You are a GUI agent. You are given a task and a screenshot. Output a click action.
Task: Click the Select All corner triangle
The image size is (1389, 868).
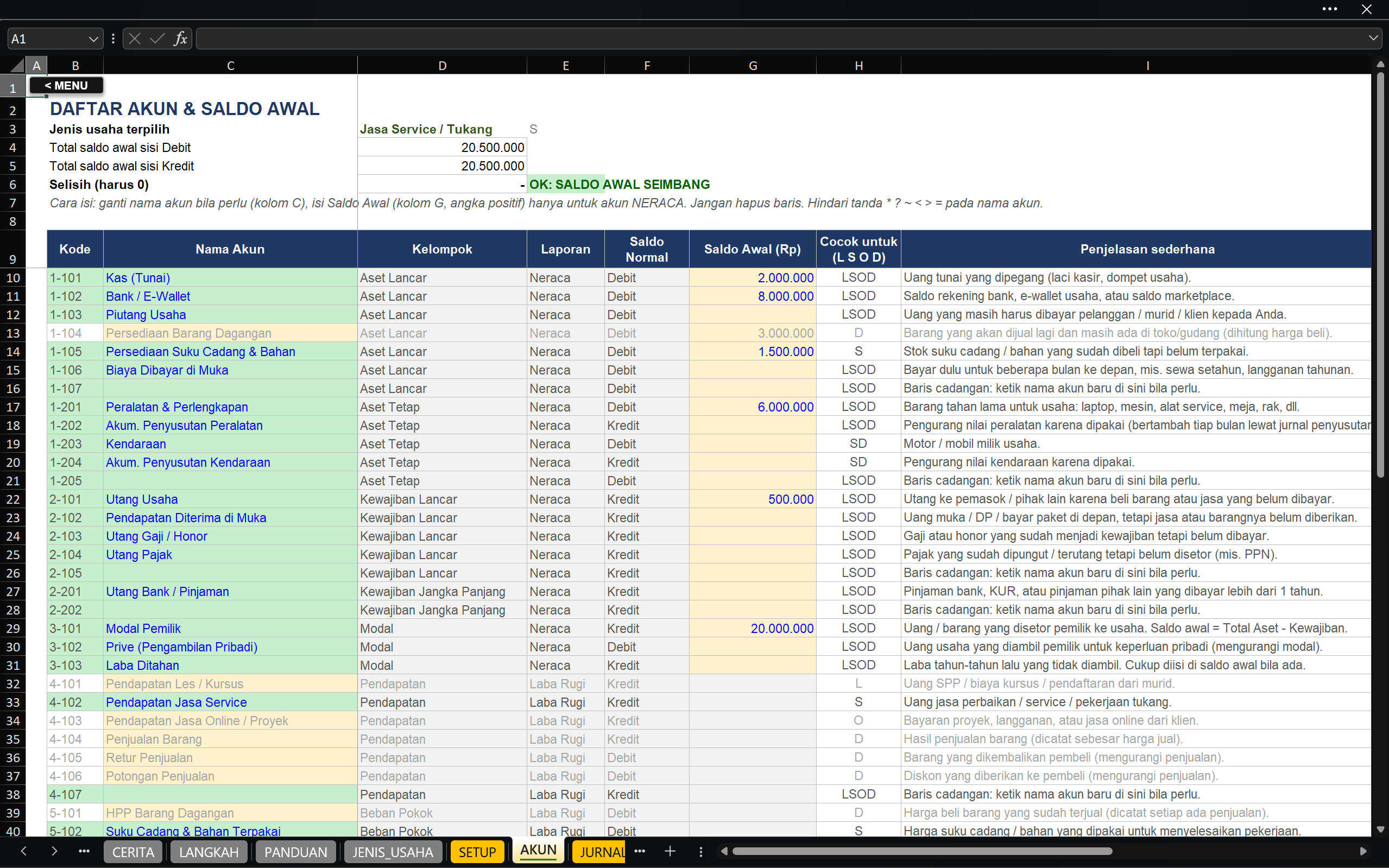click(17, 65)
